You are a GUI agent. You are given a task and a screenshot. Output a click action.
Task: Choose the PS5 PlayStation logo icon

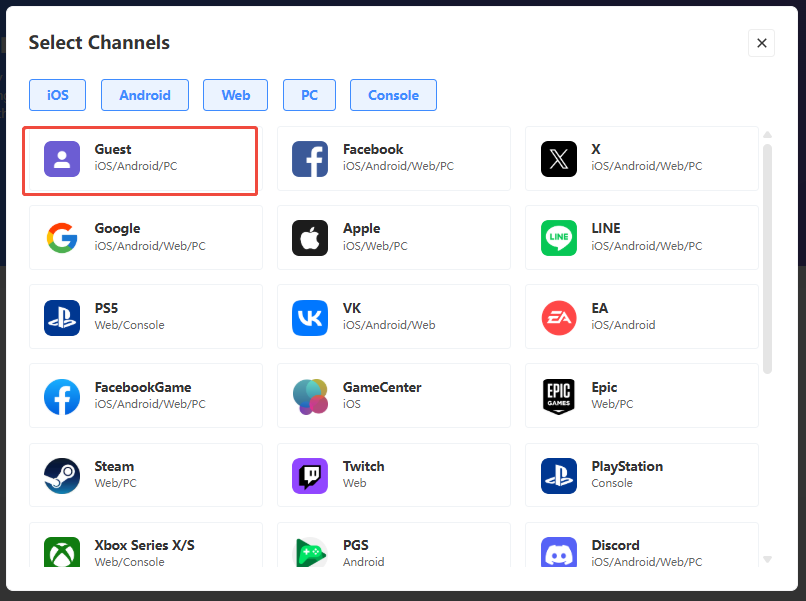pyautogui.click(x=62, y=318)
